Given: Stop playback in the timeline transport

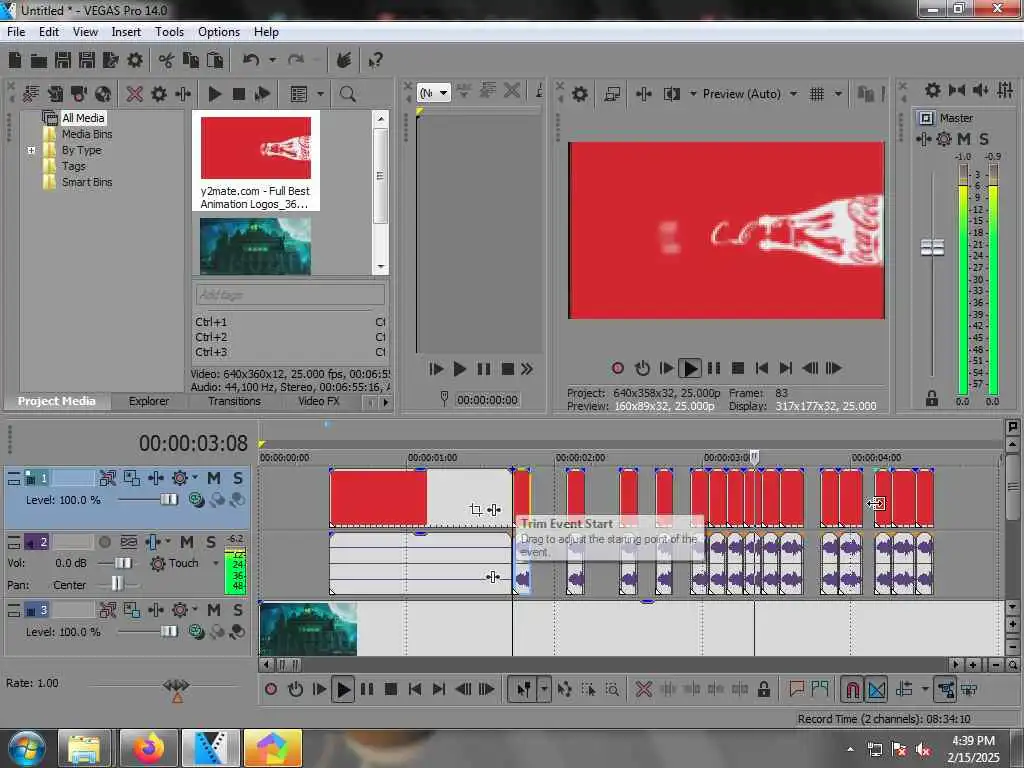Looking at the screenshot, I should click(x=391, y=689).
